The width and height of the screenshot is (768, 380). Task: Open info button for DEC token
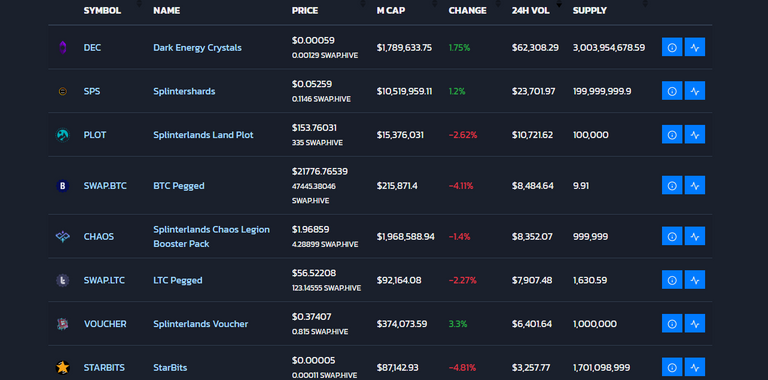[672, 47]
